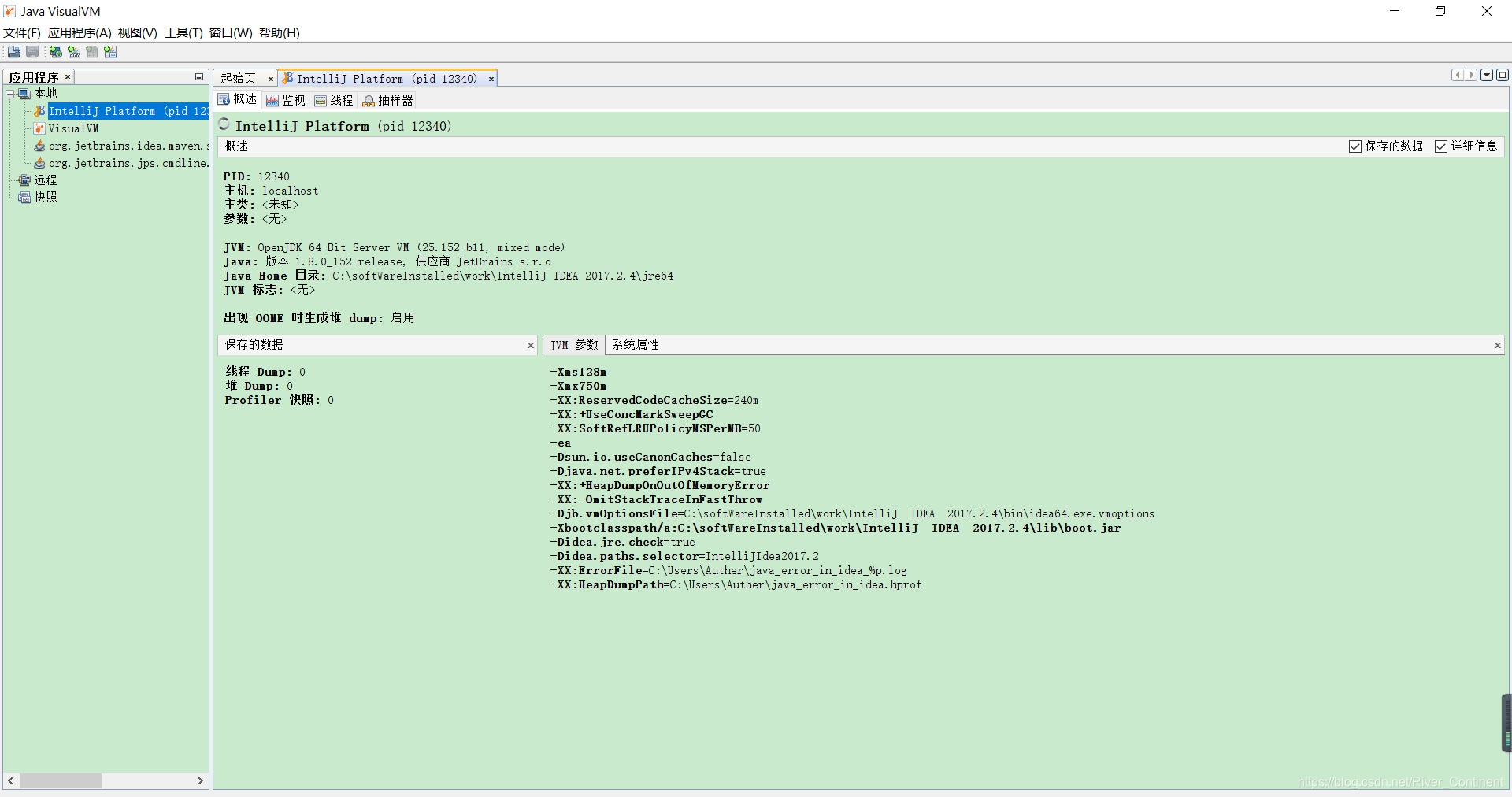Select the org.jetbrains.idea.maven process

pos(121,146)
